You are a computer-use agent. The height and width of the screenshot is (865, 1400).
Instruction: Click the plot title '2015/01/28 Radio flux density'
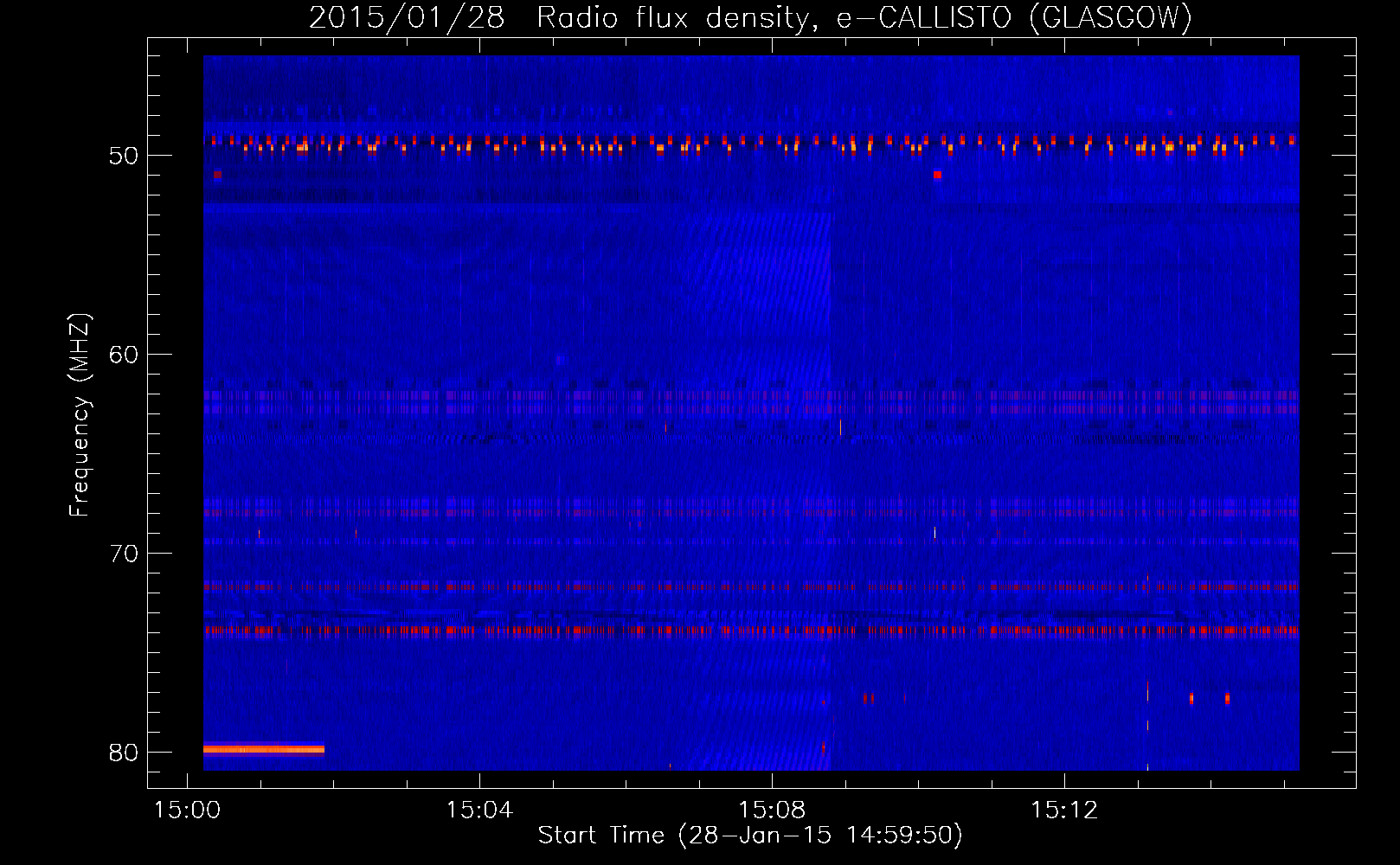click(561, 17)
